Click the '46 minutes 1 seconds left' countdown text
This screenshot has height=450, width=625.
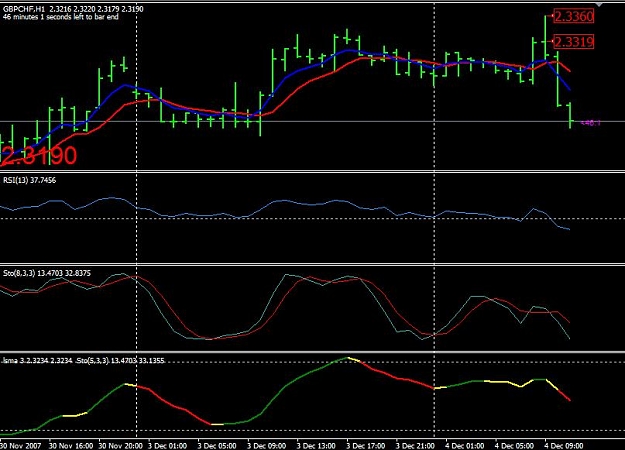click(61, 17)
